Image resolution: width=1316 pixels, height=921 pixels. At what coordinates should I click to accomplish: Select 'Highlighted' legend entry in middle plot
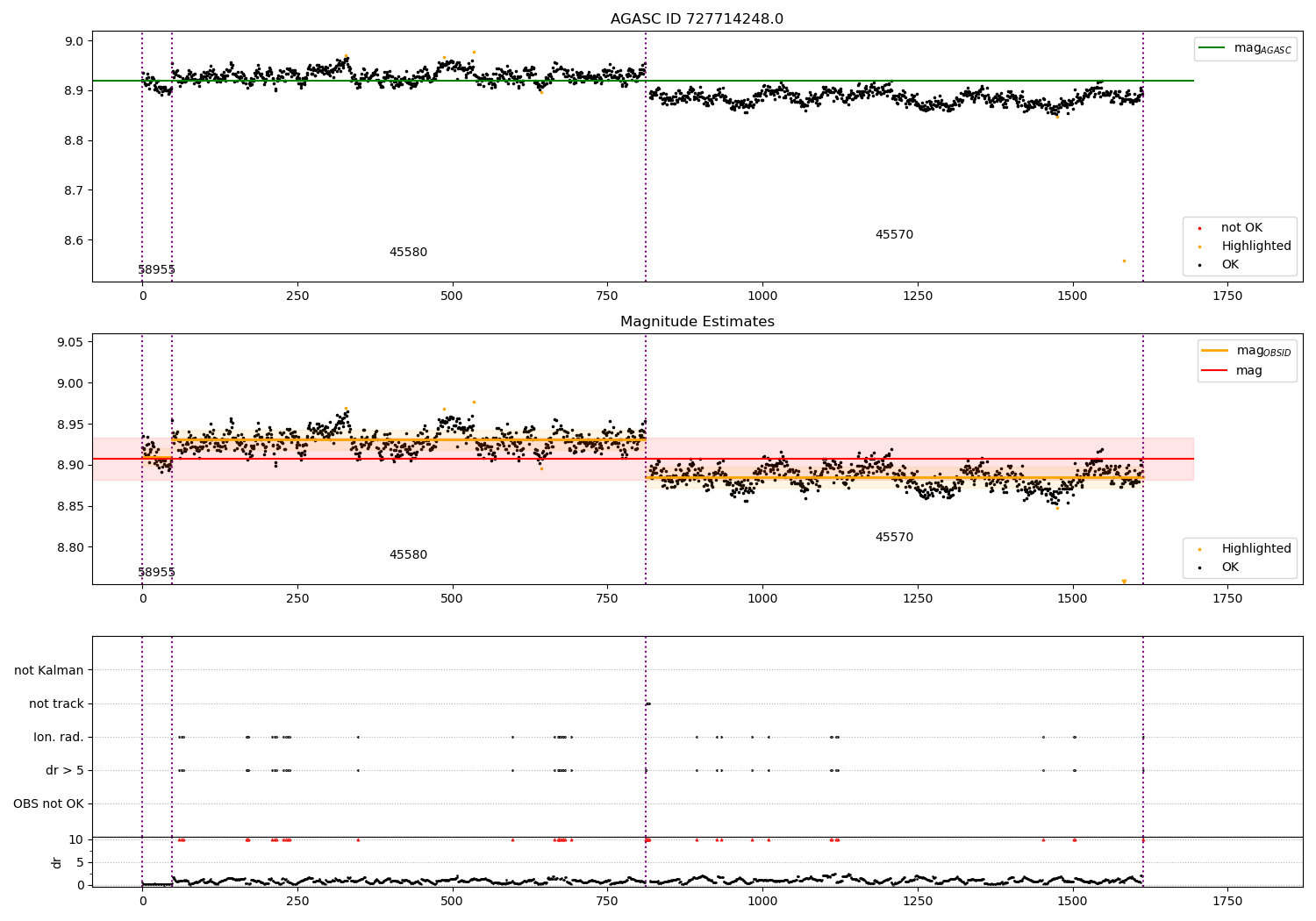pyautogui.click(x=1256, y=549)
